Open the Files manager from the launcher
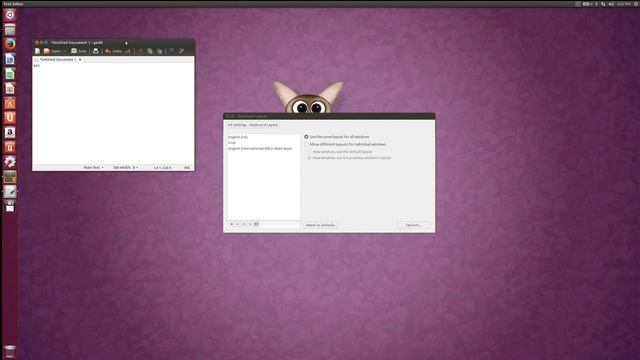This screenshot has height=360, width=640. click(10, 29)
